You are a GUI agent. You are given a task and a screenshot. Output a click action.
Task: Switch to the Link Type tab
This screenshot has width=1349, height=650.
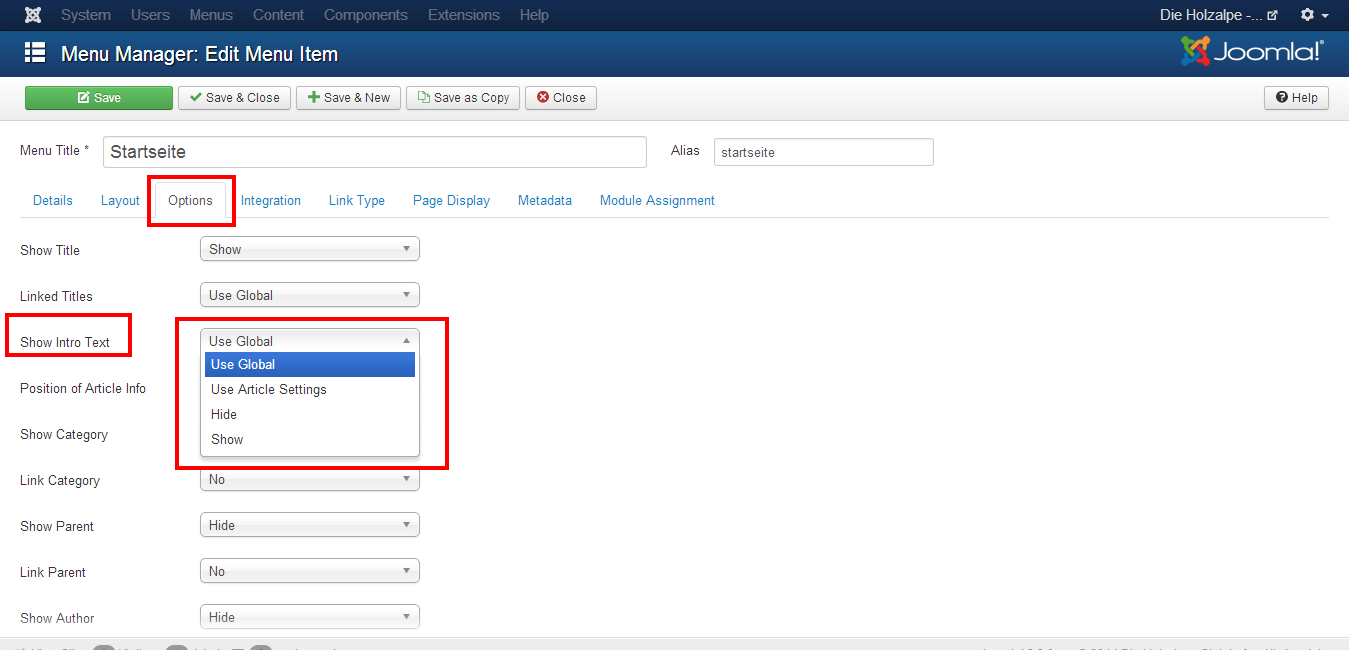coord(357,200)
